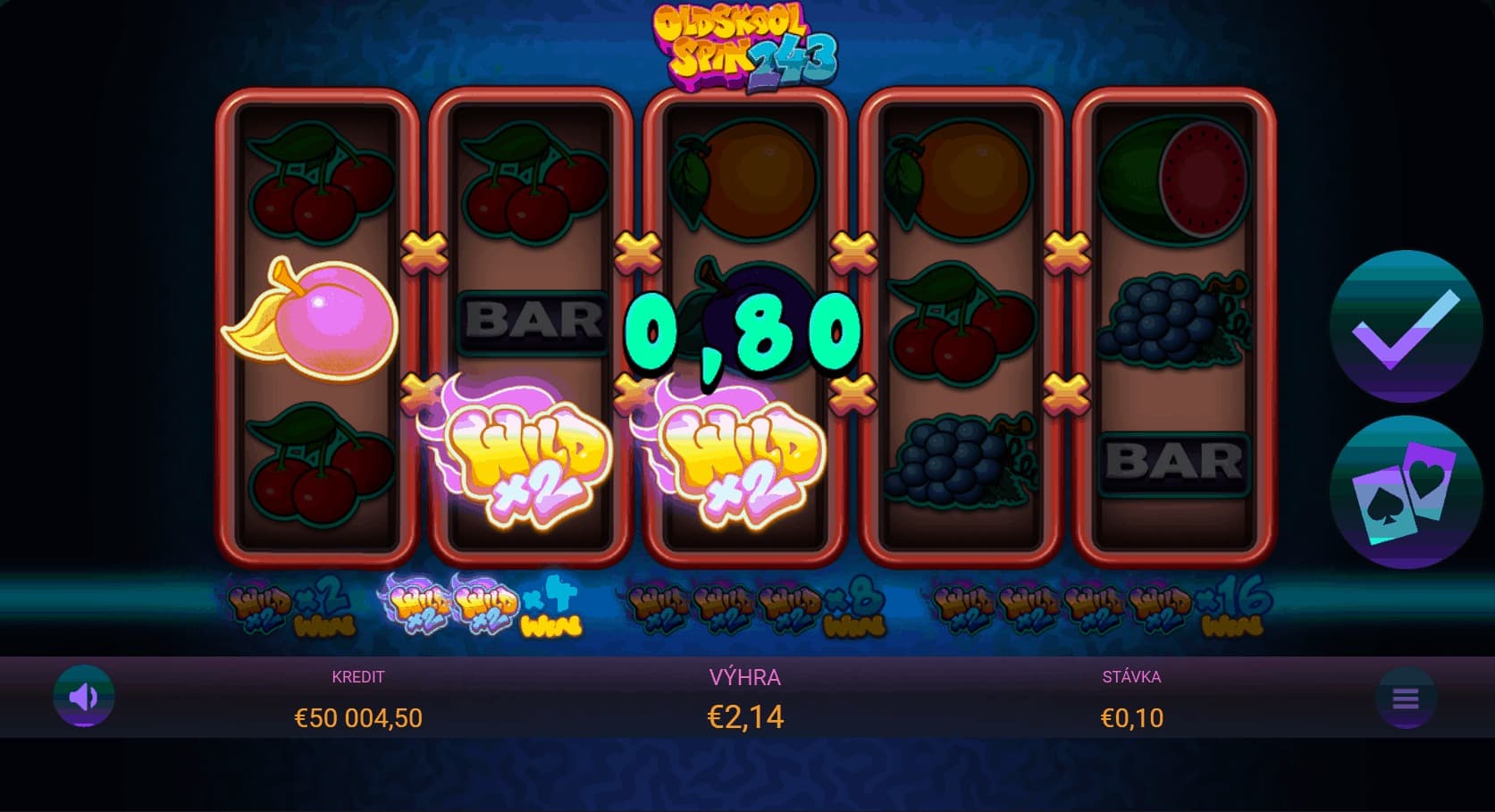Collect the win with the checkmark button
The height and width of the screenshot is (812, 1495).
click(x=1406, y=327)
